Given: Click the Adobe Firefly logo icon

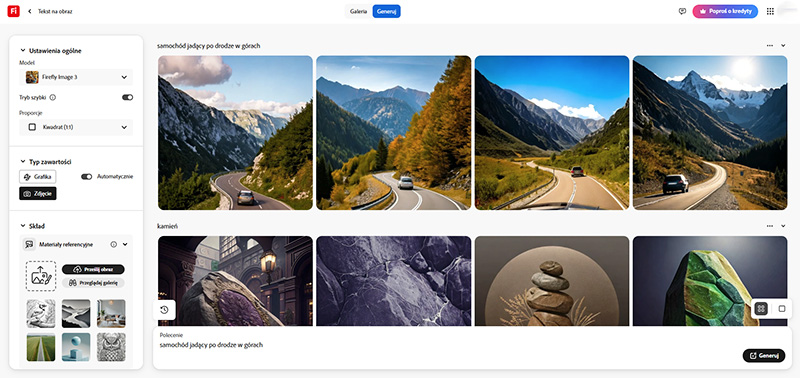Looking at the screenshot, I should [13, 11].
